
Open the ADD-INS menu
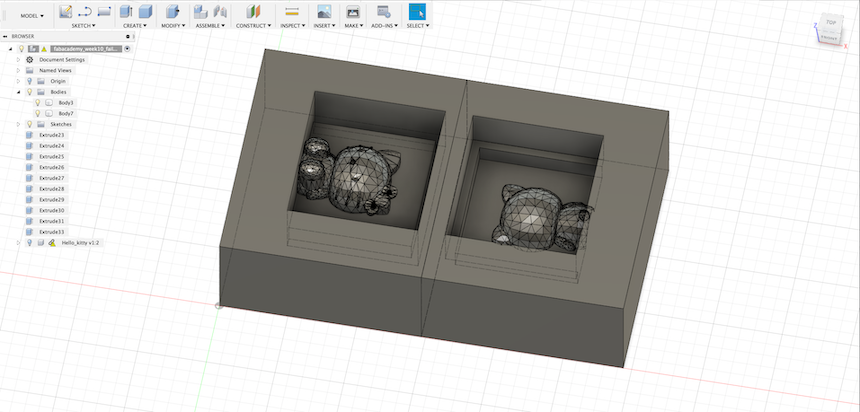pos(384,26)
